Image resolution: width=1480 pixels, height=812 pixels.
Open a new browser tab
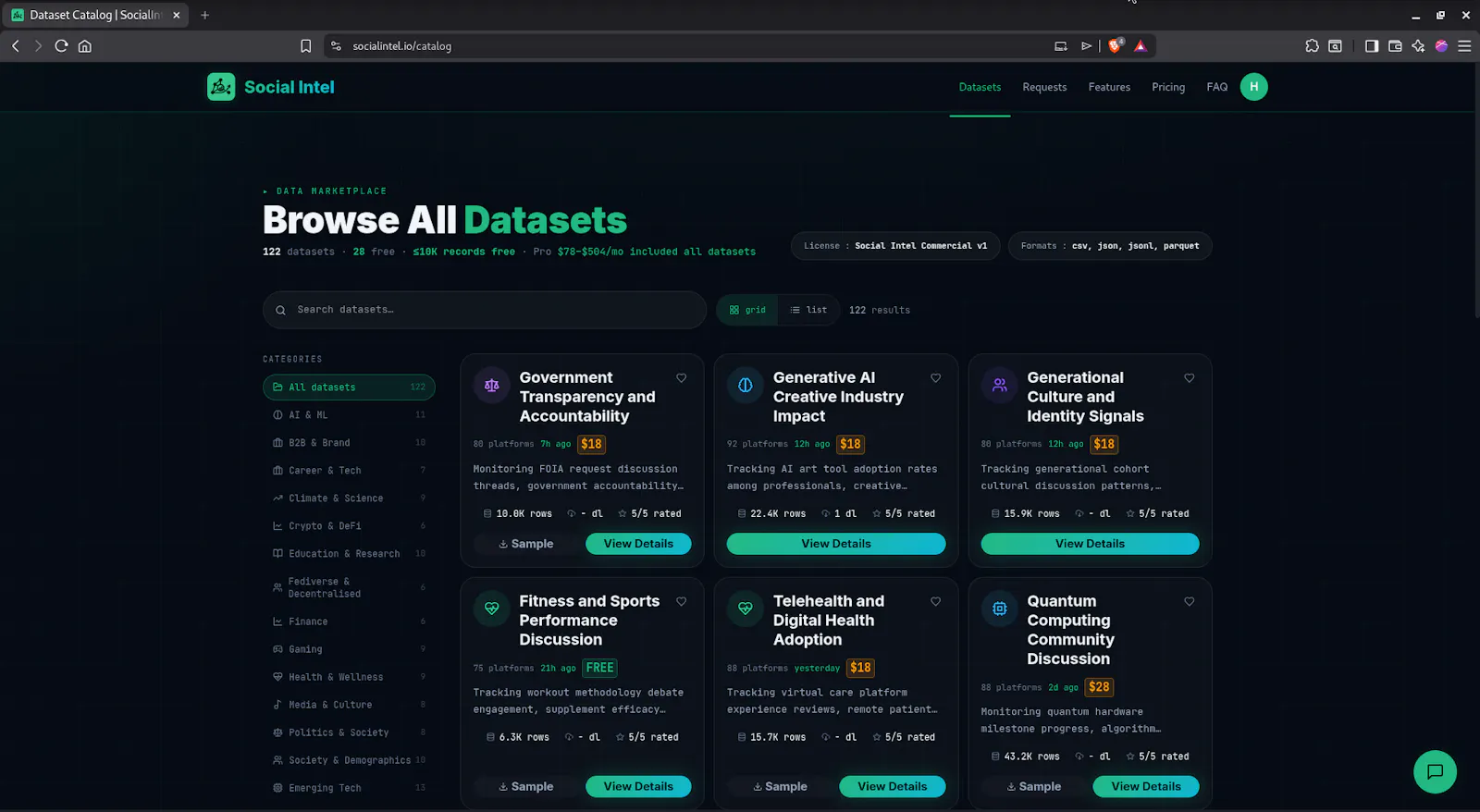[205, 15]
